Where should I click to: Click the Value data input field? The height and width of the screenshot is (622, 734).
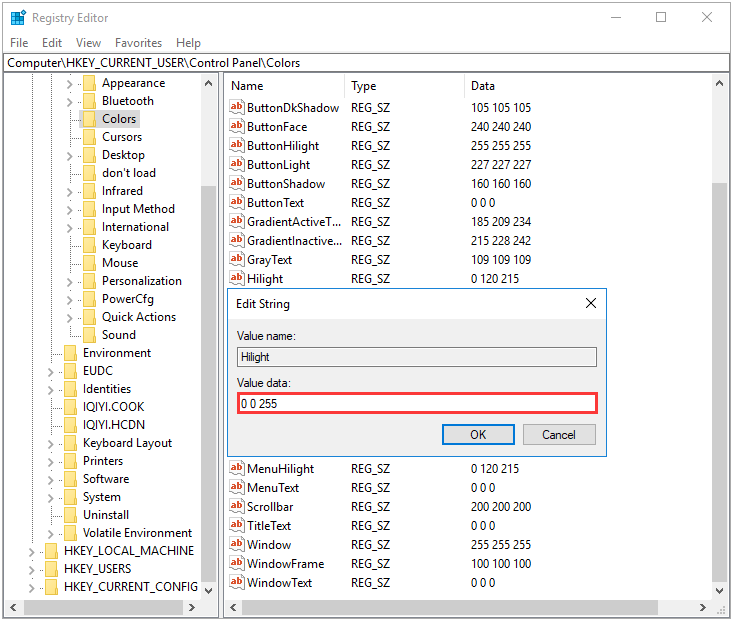[417, 403]
